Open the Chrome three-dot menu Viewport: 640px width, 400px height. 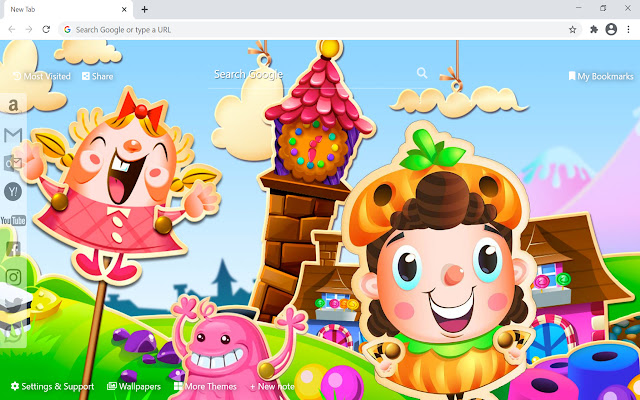pos(629,29)
